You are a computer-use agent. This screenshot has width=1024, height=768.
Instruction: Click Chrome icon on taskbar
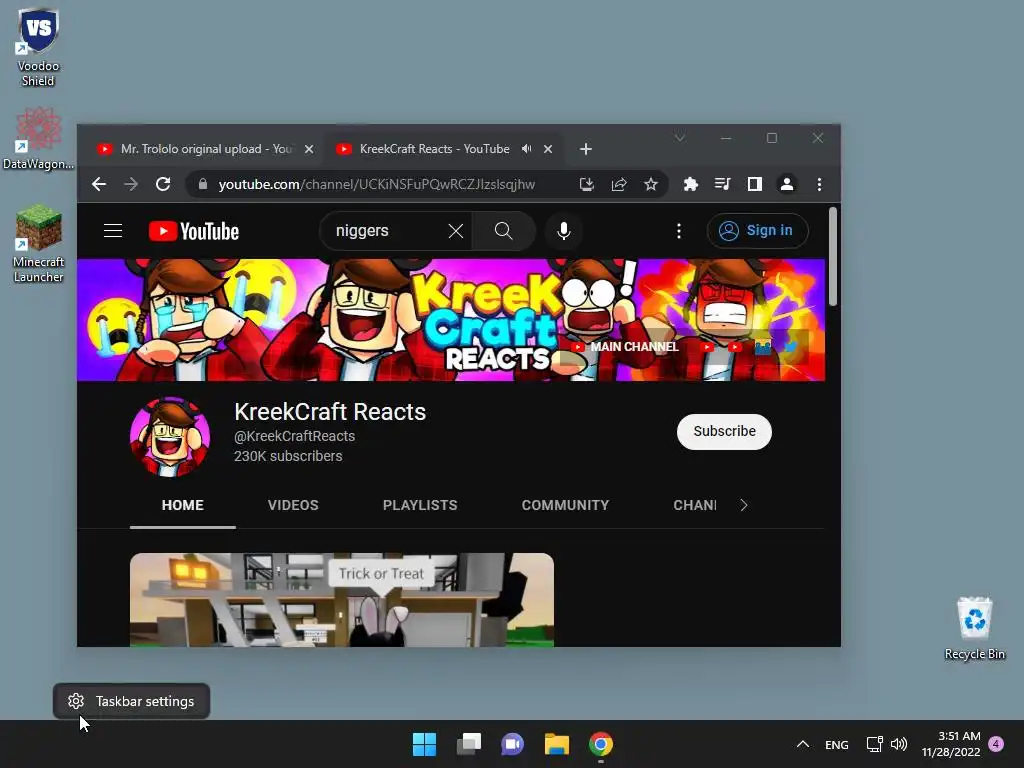601,744
